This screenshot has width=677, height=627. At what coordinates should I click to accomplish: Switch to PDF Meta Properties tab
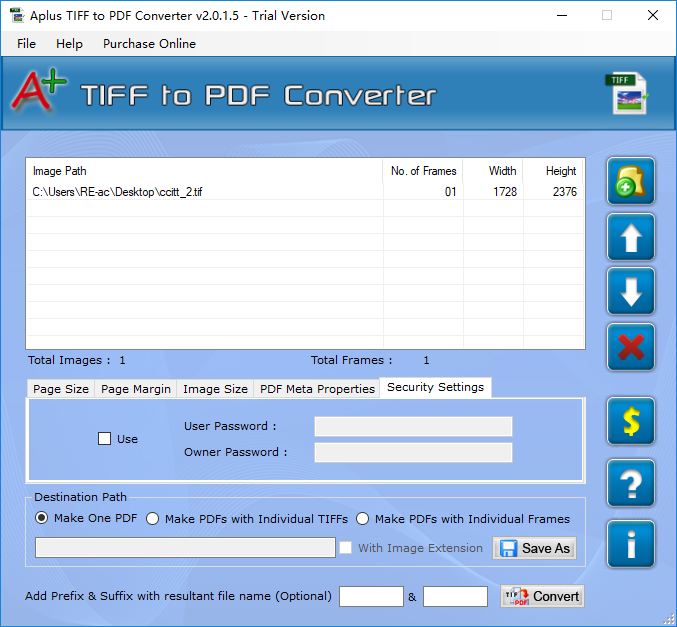coord(317,389)
